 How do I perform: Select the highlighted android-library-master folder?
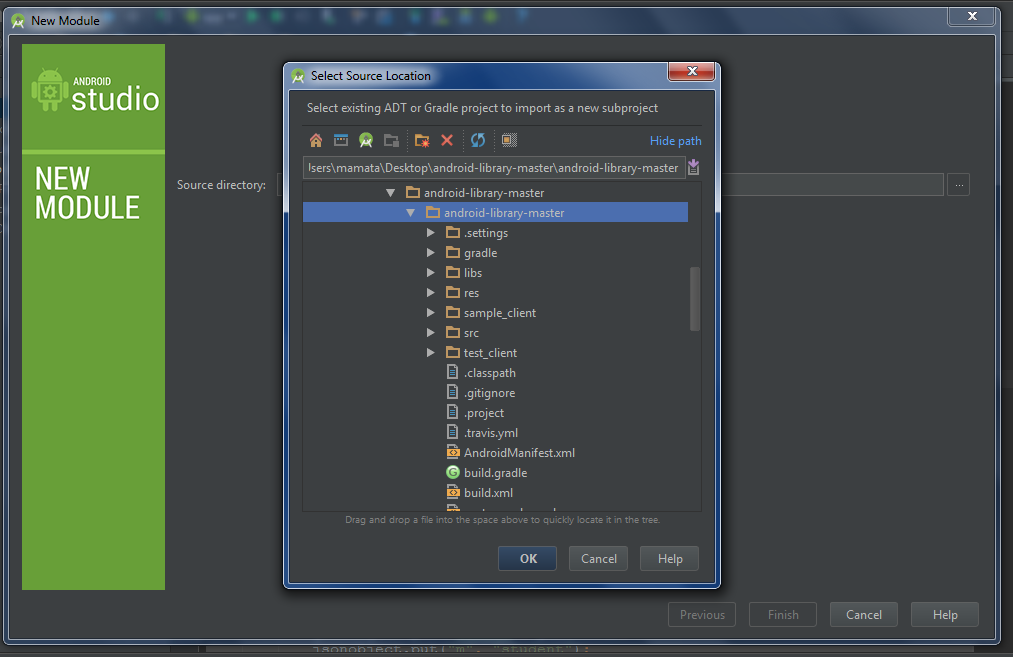point(495,213)
